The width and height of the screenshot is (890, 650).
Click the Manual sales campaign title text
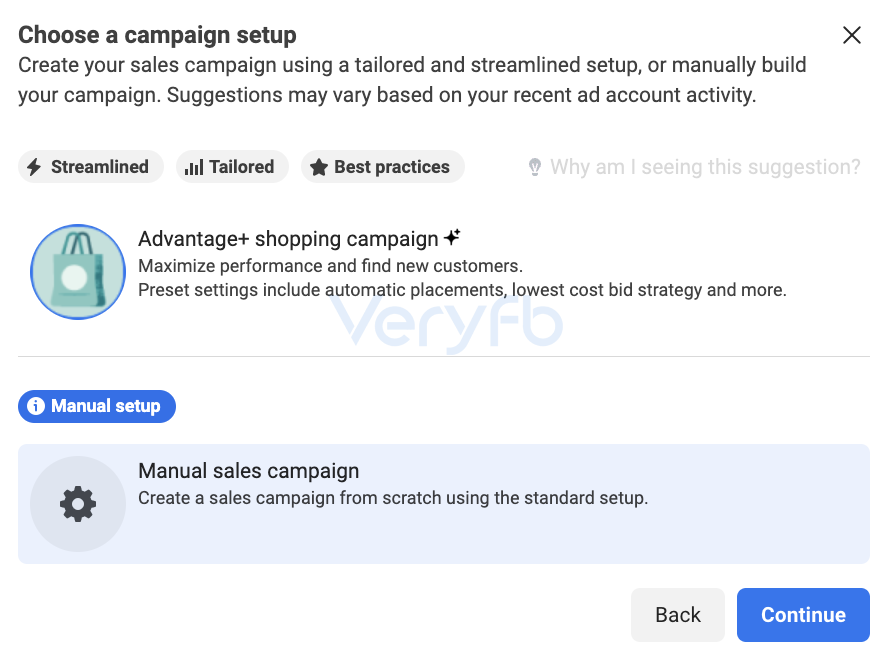point(249,471)
